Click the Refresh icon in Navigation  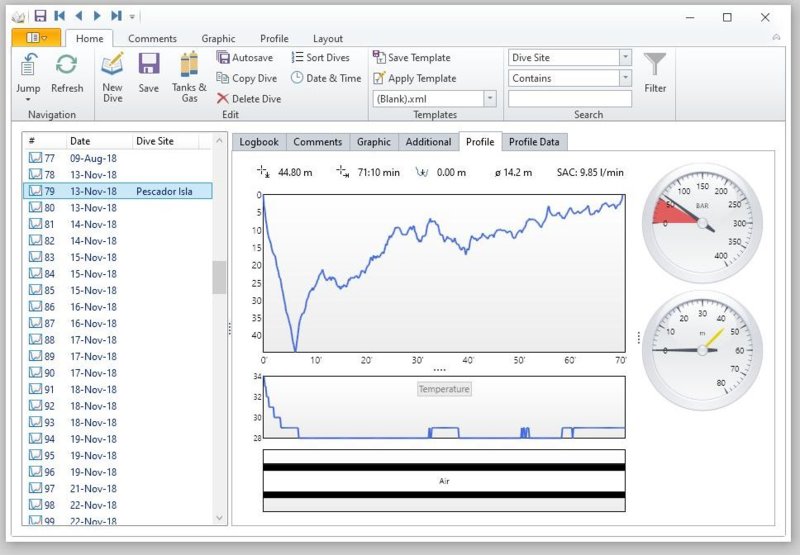point(67,66)
